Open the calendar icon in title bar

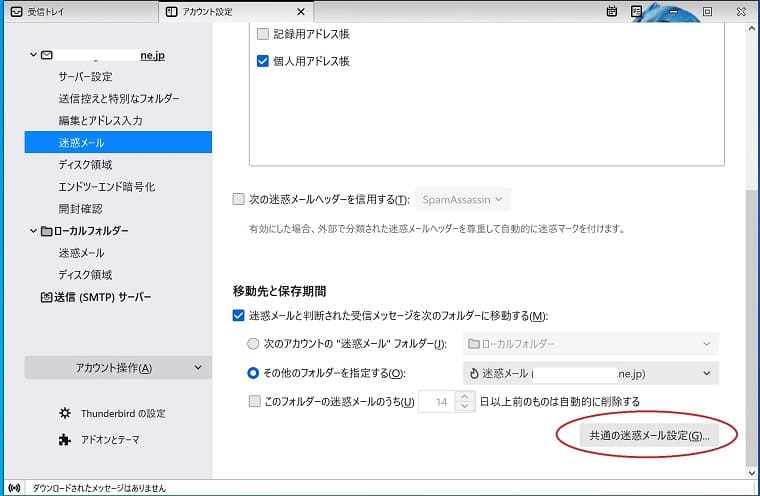(612, 11)
